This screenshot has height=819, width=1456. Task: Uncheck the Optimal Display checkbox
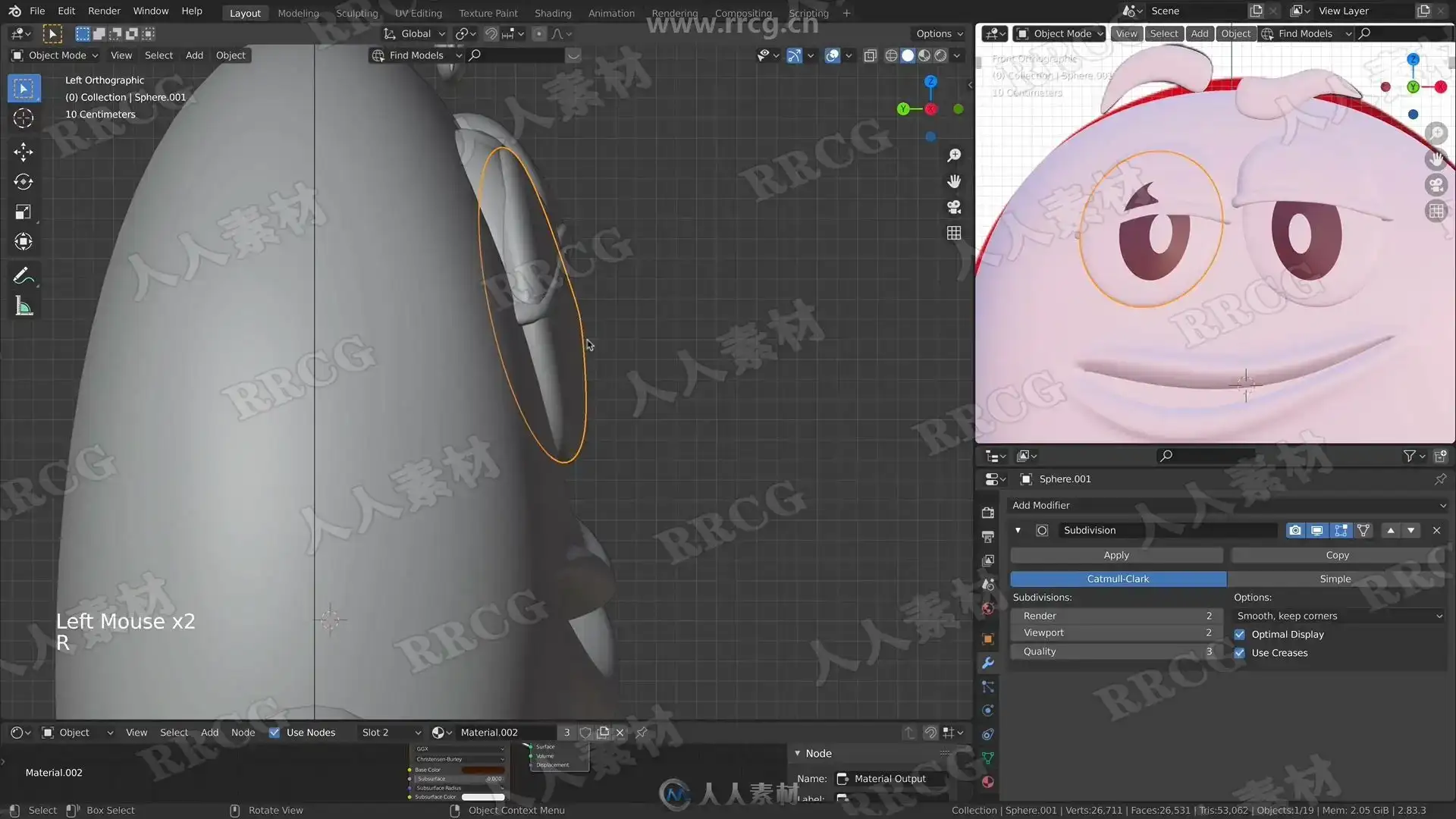(x=1239, y=634)
